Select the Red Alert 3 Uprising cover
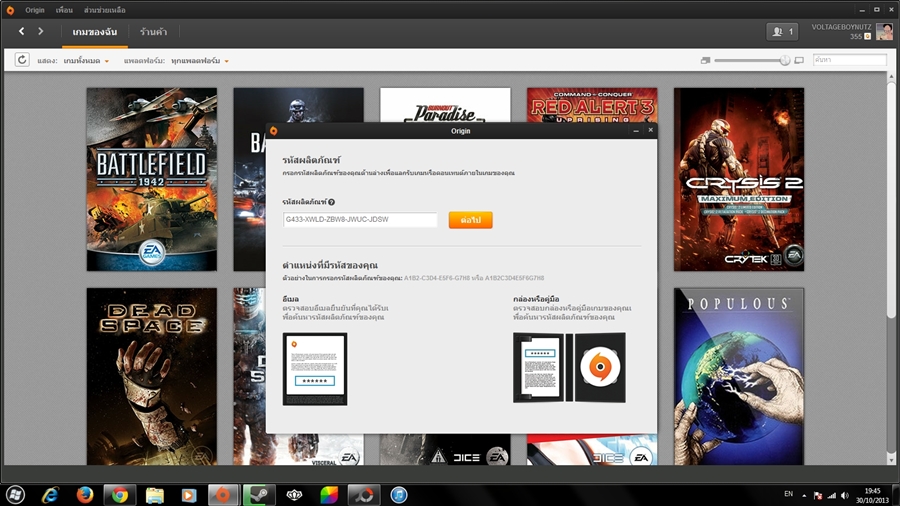This screenshot has height=506, width=900. (592, 104)
